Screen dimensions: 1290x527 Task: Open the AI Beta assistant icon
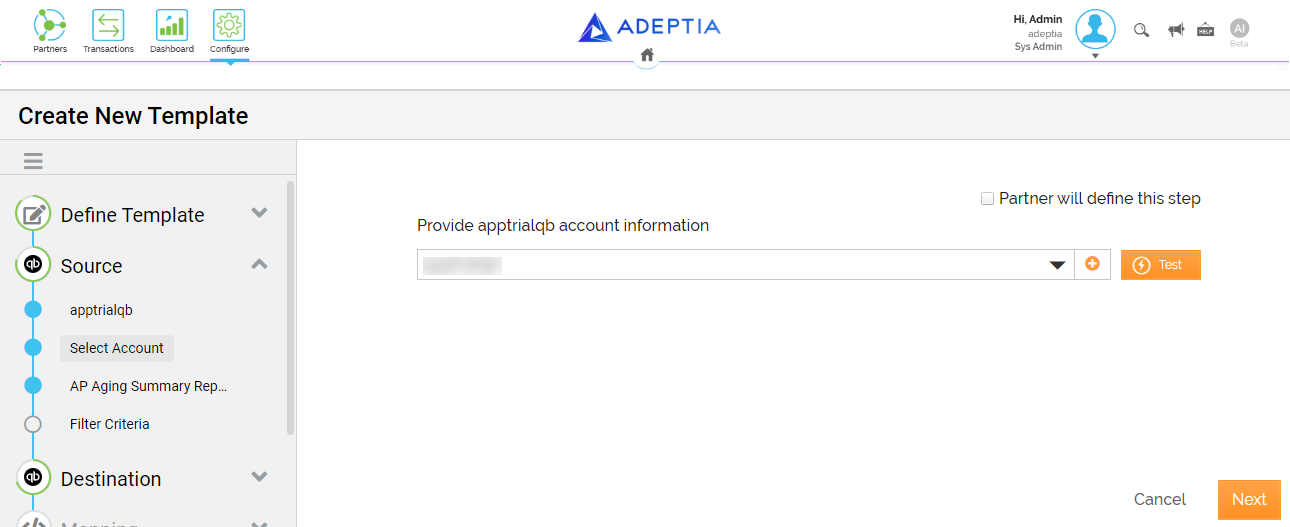(1239, 29)
